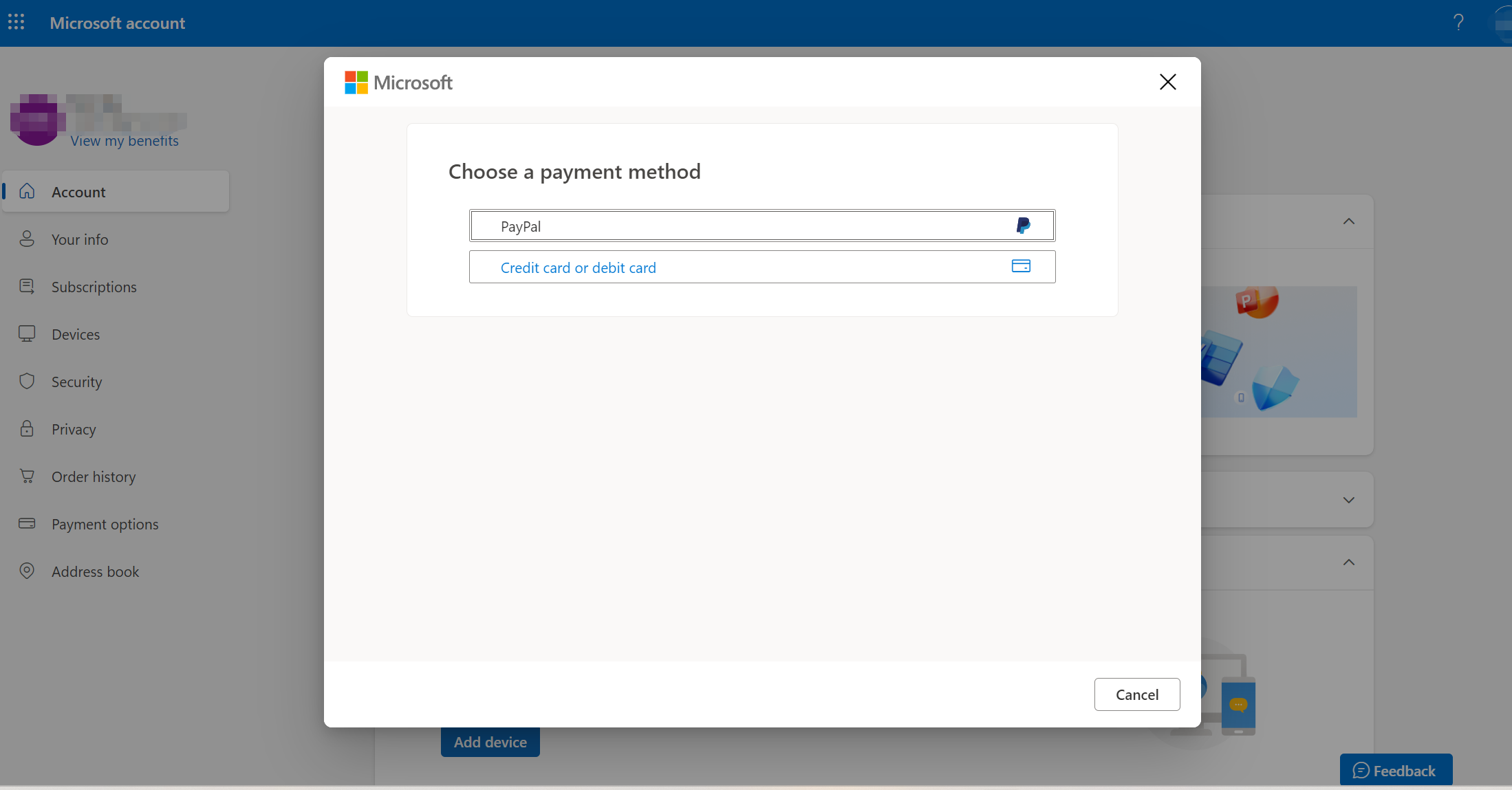1512x790 pixels.
Task: Collapse the top card with chevron up
Action: pyautogui.click(x=1348, y=221)
